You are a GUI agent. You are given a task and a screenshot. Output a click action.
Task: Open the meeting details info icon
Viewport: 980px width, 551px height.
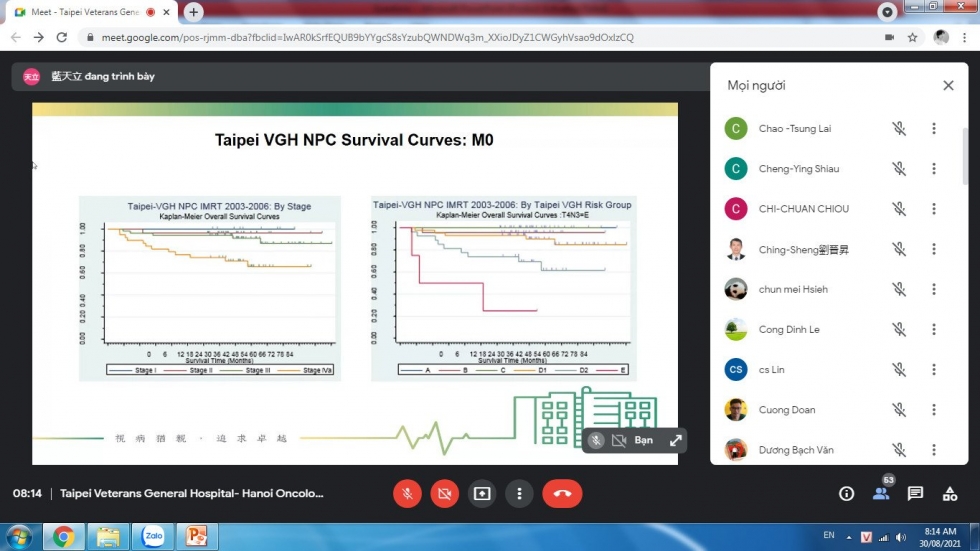point(847,493)
